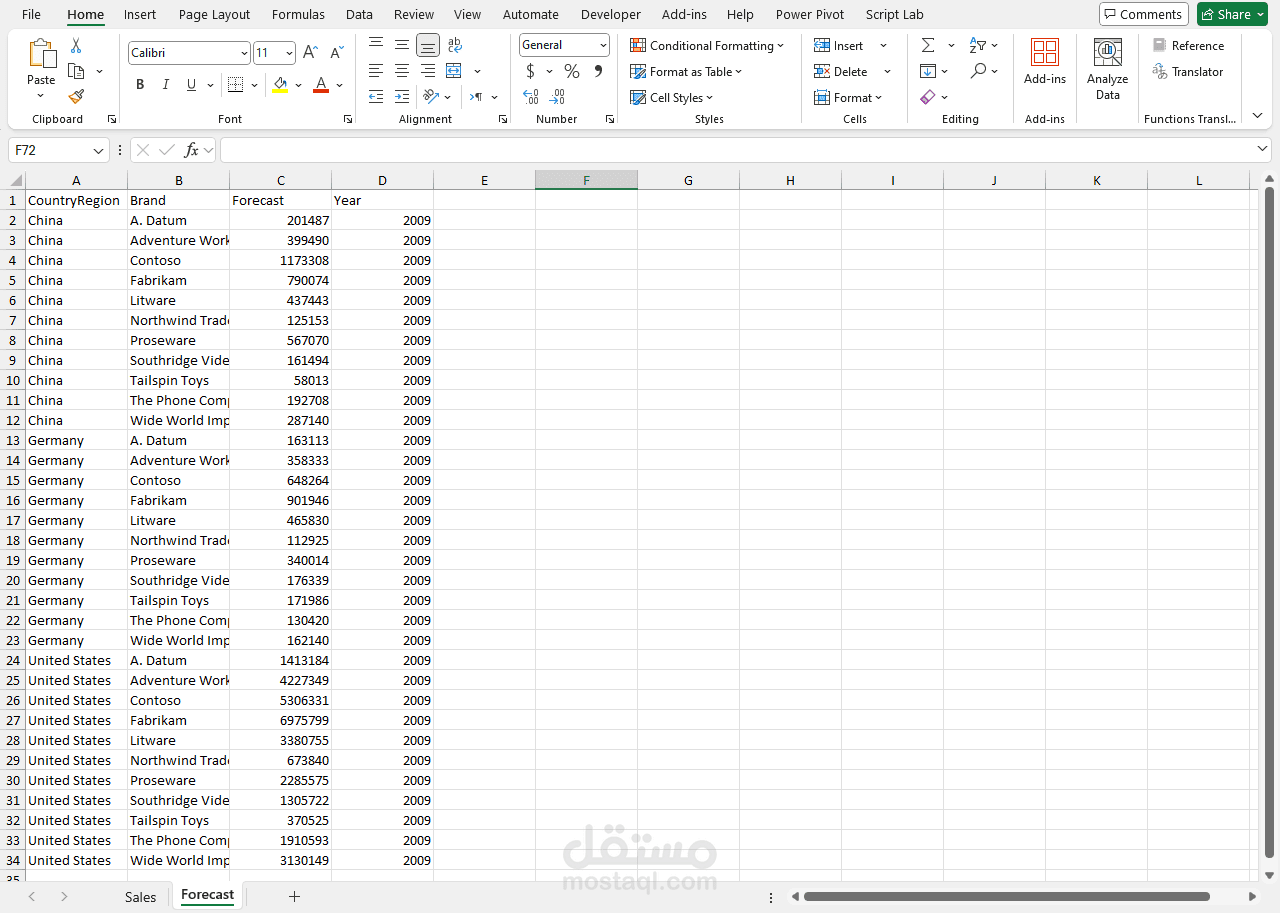The image size is (1280, 913).
Task: Apply the yellow Fill Color
Action: pos(280,85)
